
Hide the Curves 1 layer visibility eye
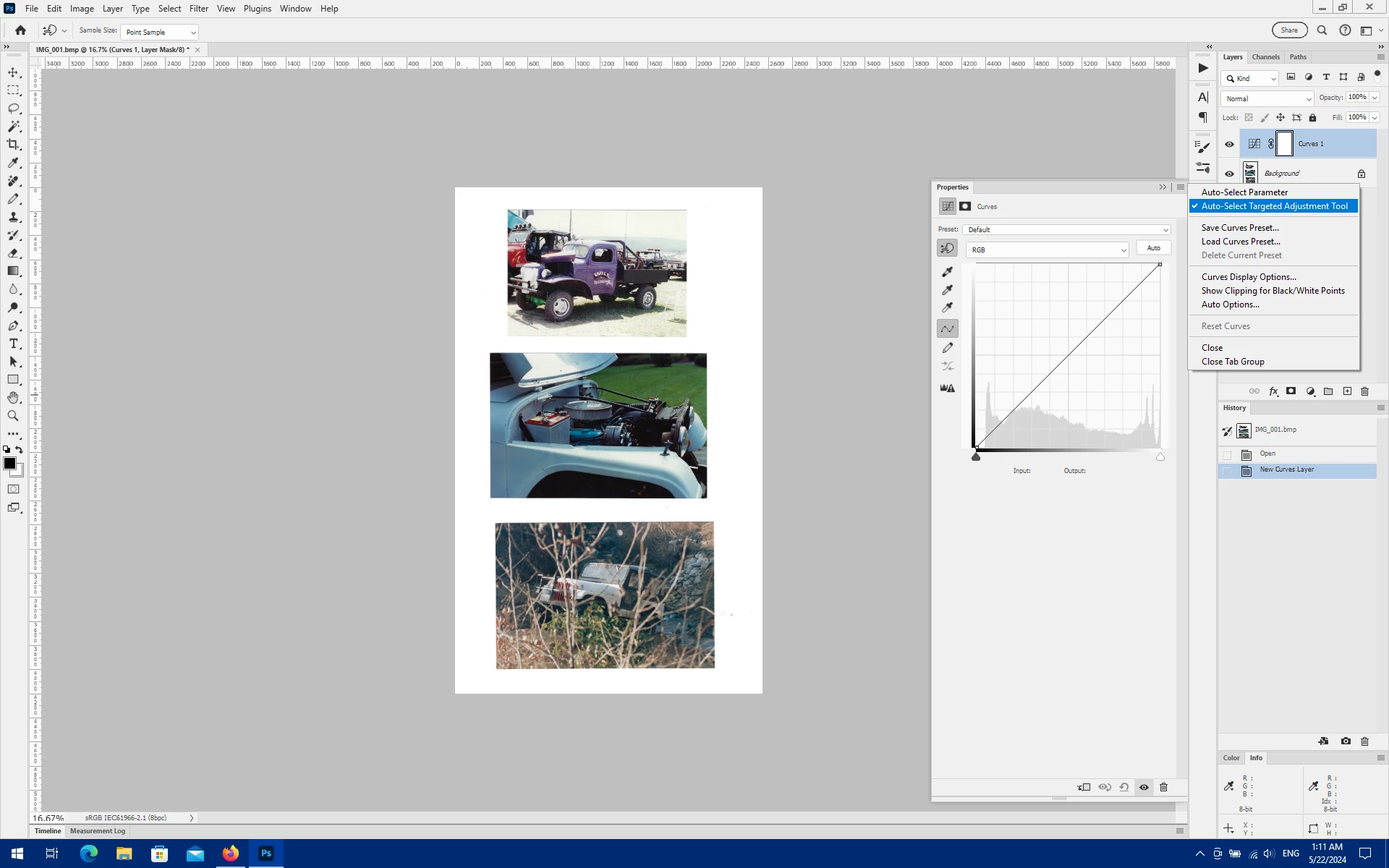(1229, 144)
